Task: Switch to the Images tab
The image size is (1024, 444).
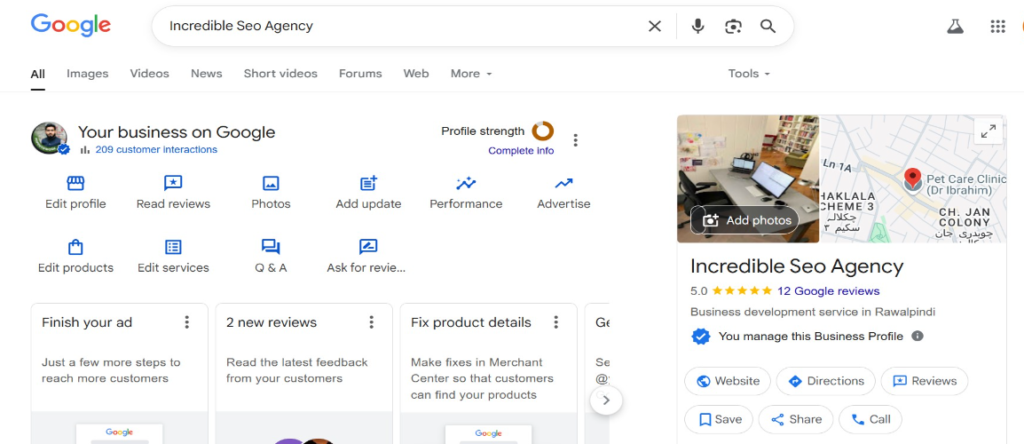Action: (x=88, y=74)
